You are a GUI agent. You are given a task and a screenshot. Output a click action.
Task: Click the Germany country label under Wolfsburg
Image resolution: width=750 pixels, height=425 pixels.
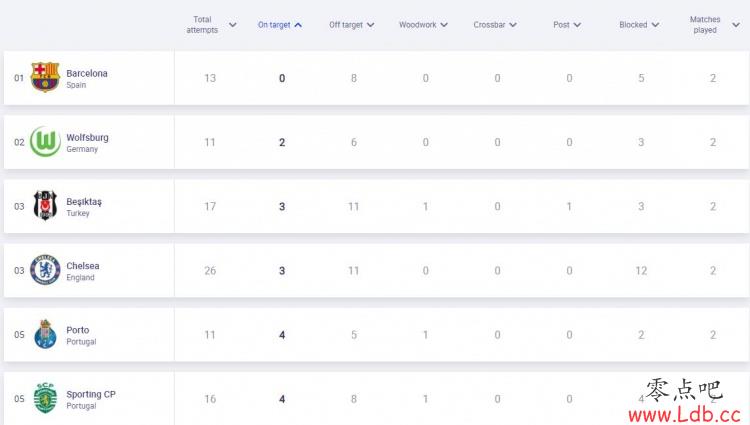pos(82,149)
